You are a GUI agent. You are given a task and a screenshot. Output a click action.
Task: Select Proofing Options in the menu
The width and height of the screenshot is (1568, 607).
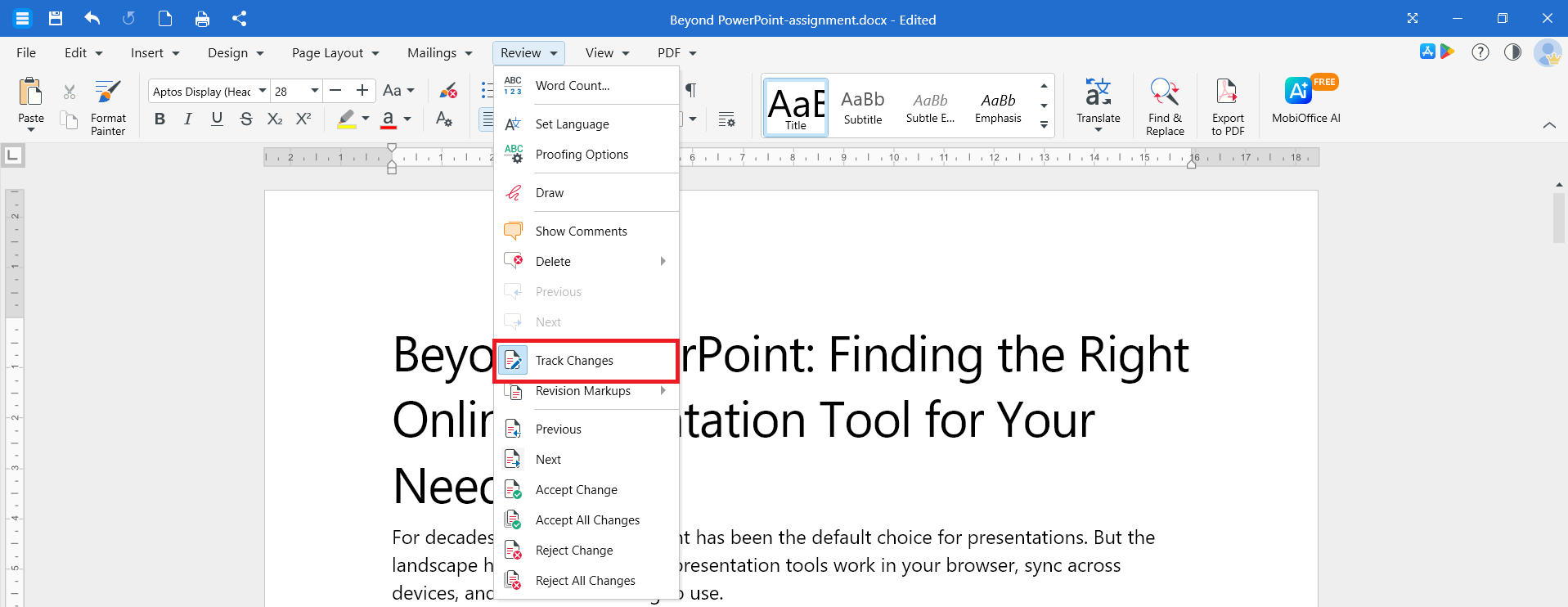coord(586,155)
